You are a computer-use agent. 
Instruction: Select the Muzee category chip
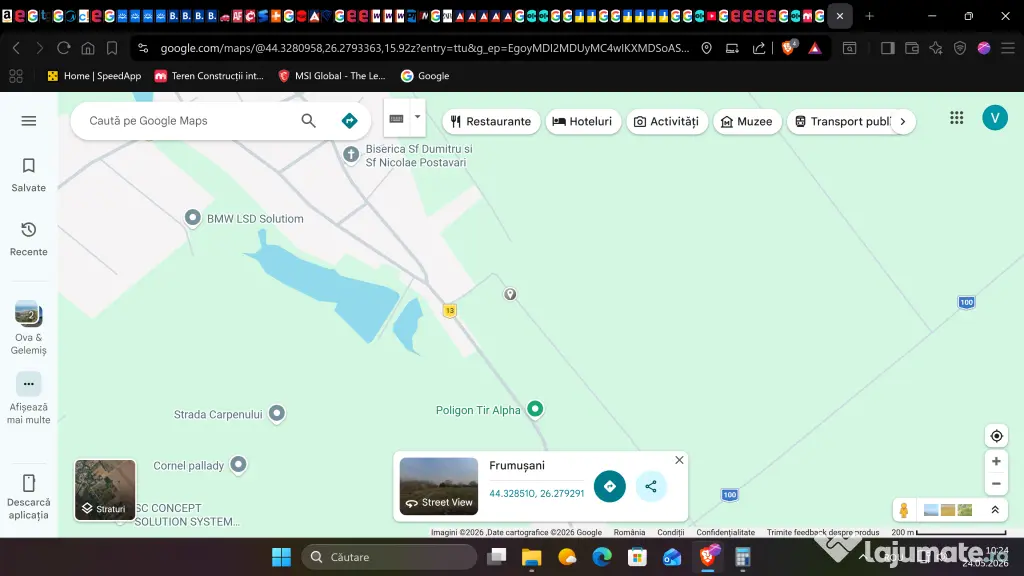coord(747,121)
